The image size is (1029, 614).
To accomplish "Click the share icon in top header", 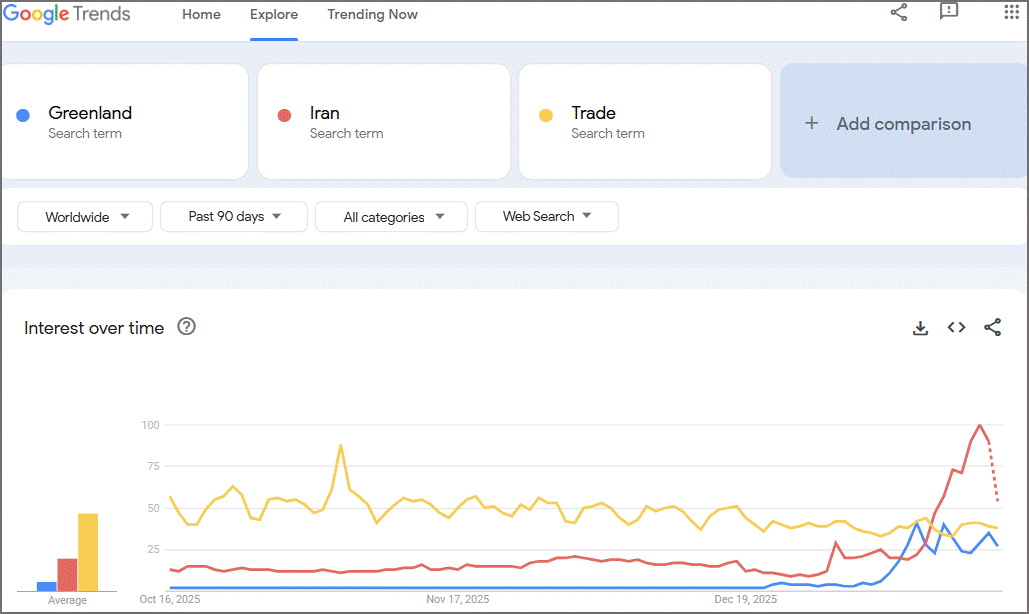I will tap(898, 12).
